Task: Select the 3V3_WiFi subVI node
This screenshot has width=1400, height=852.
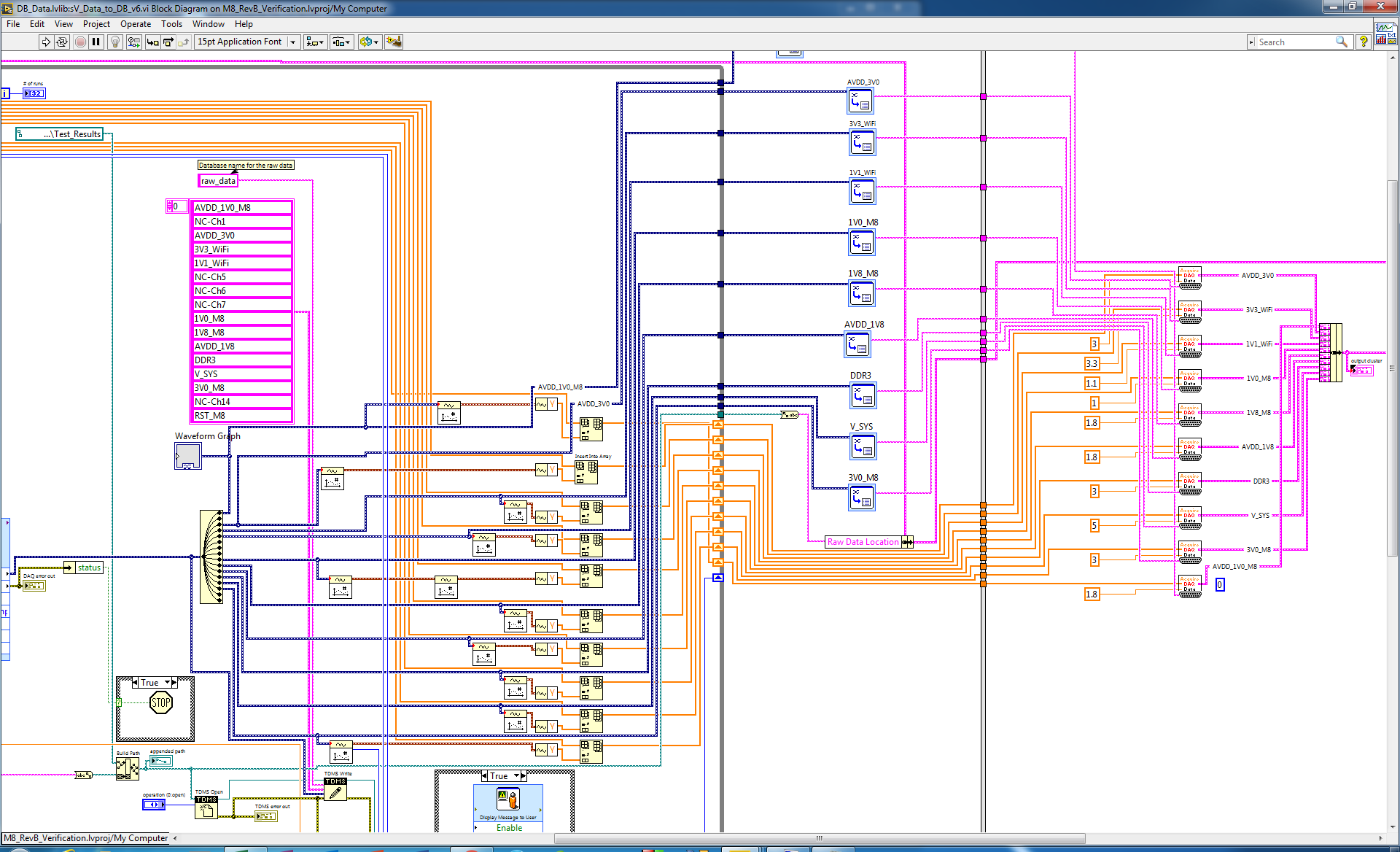Action: pos(862,142)
